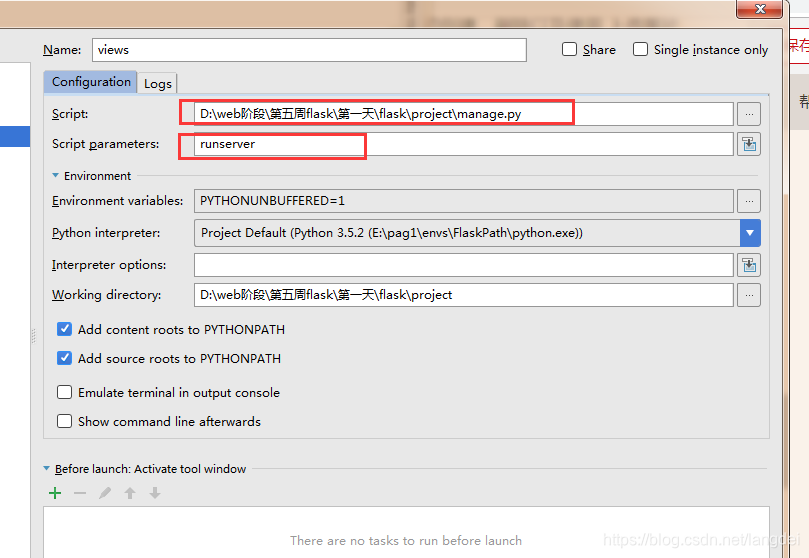The image size is (809, 558).
Task: Uncheck Add source roots to PYTHONPATH
Action: pos(64,358)
